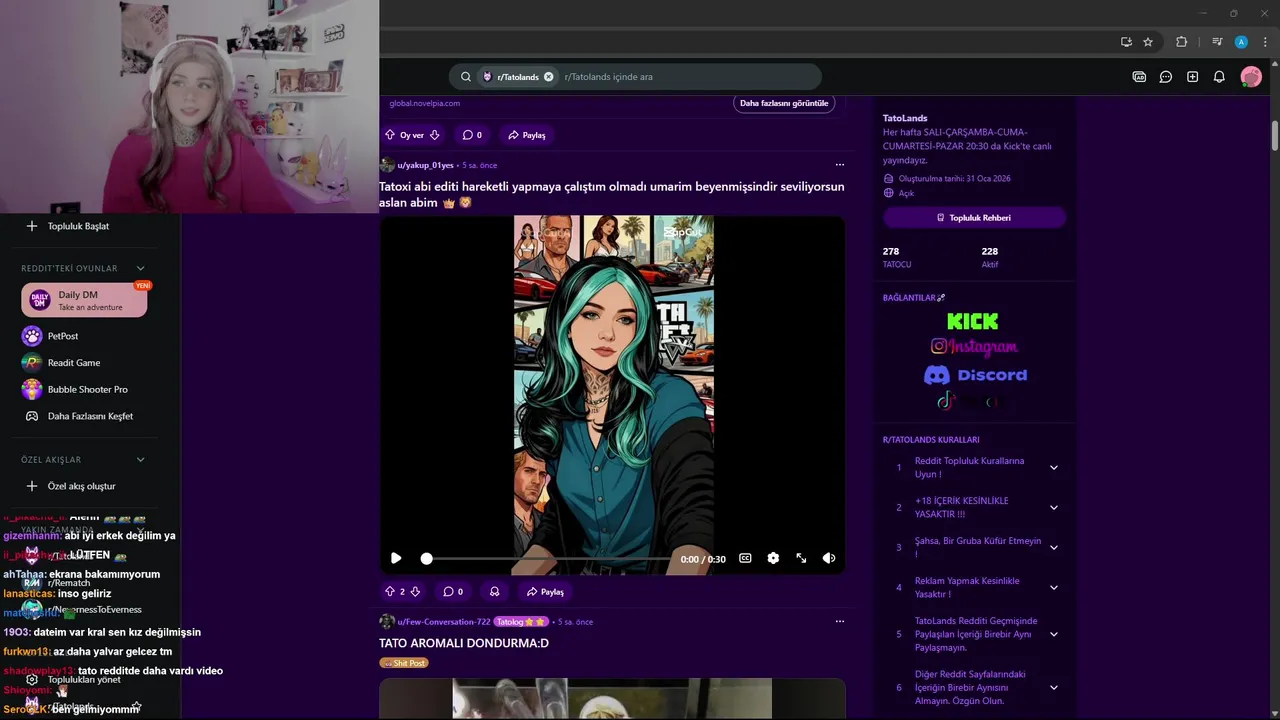
Task: Expand rule 2 +18 İçerik Kesinlikle Yasaktır
Action: coord(1053,508)
